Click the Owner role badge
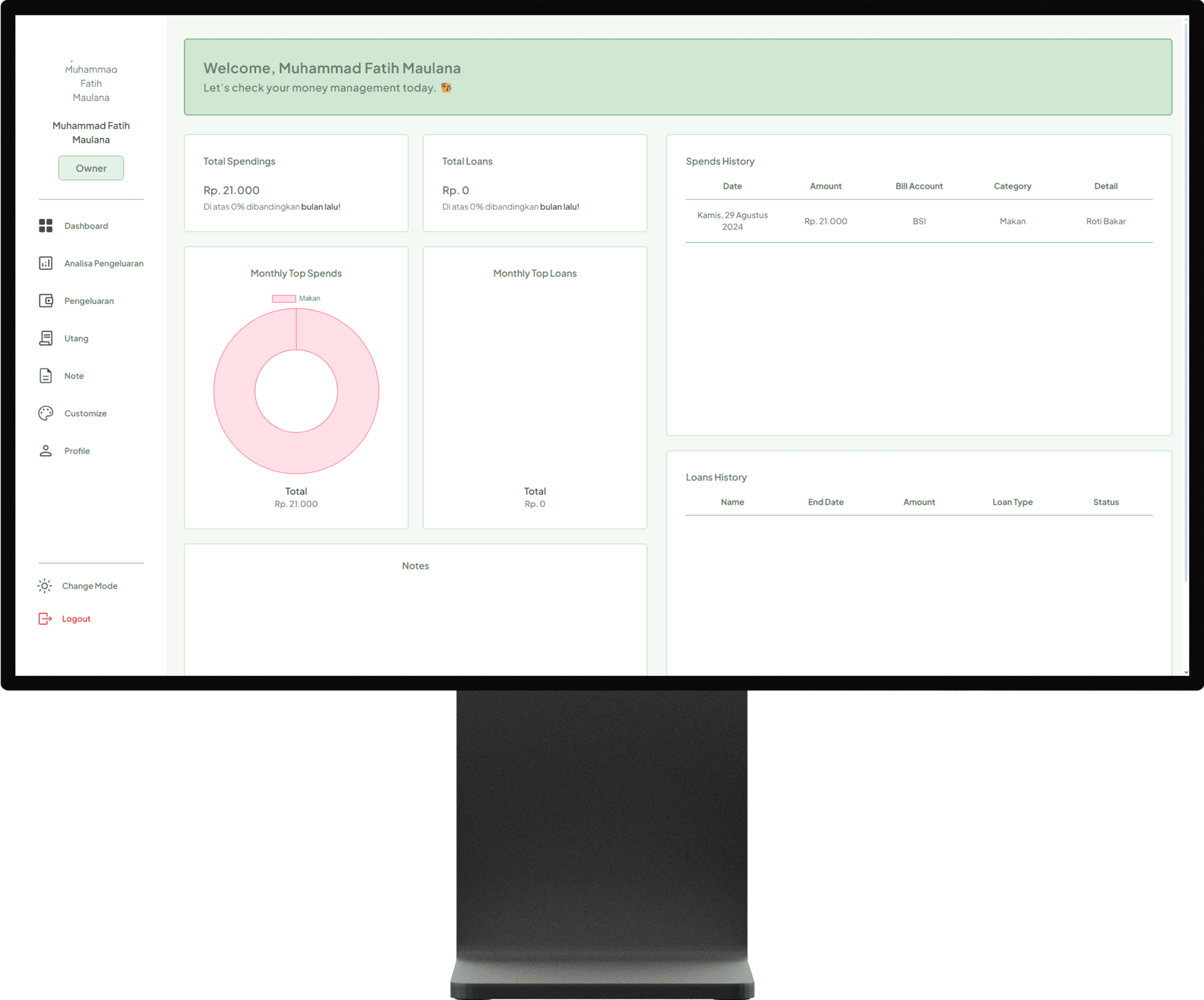1204x1000 pixels. [x=91, y=168]
